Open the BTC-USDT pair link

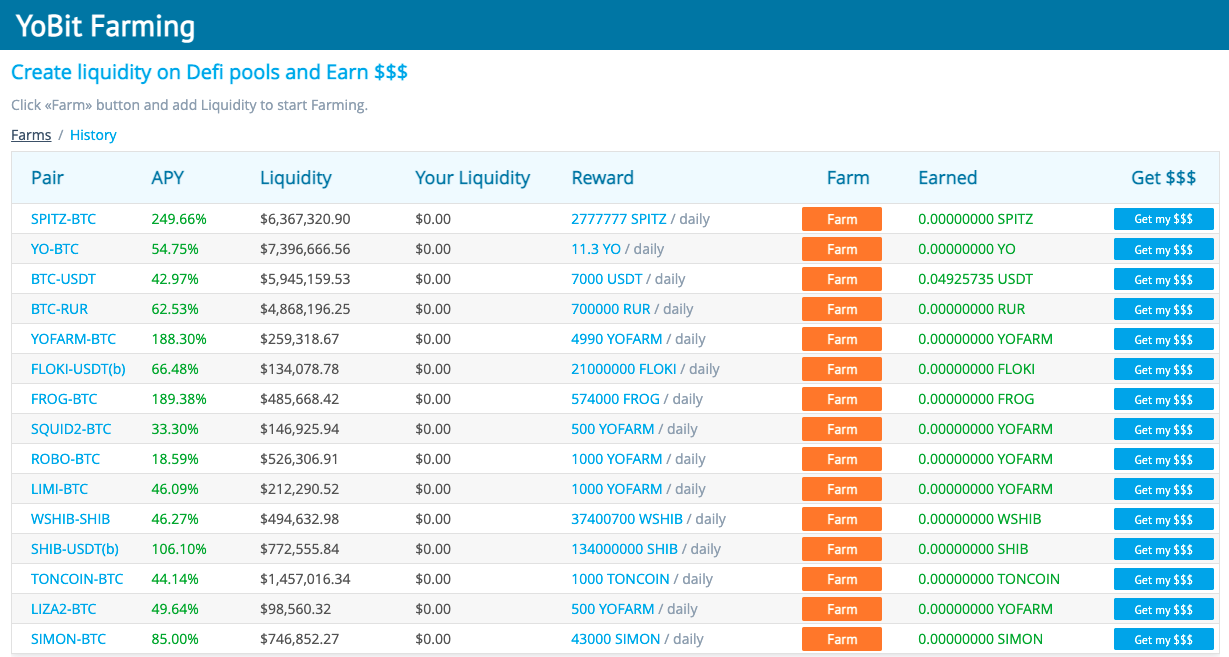63,279
